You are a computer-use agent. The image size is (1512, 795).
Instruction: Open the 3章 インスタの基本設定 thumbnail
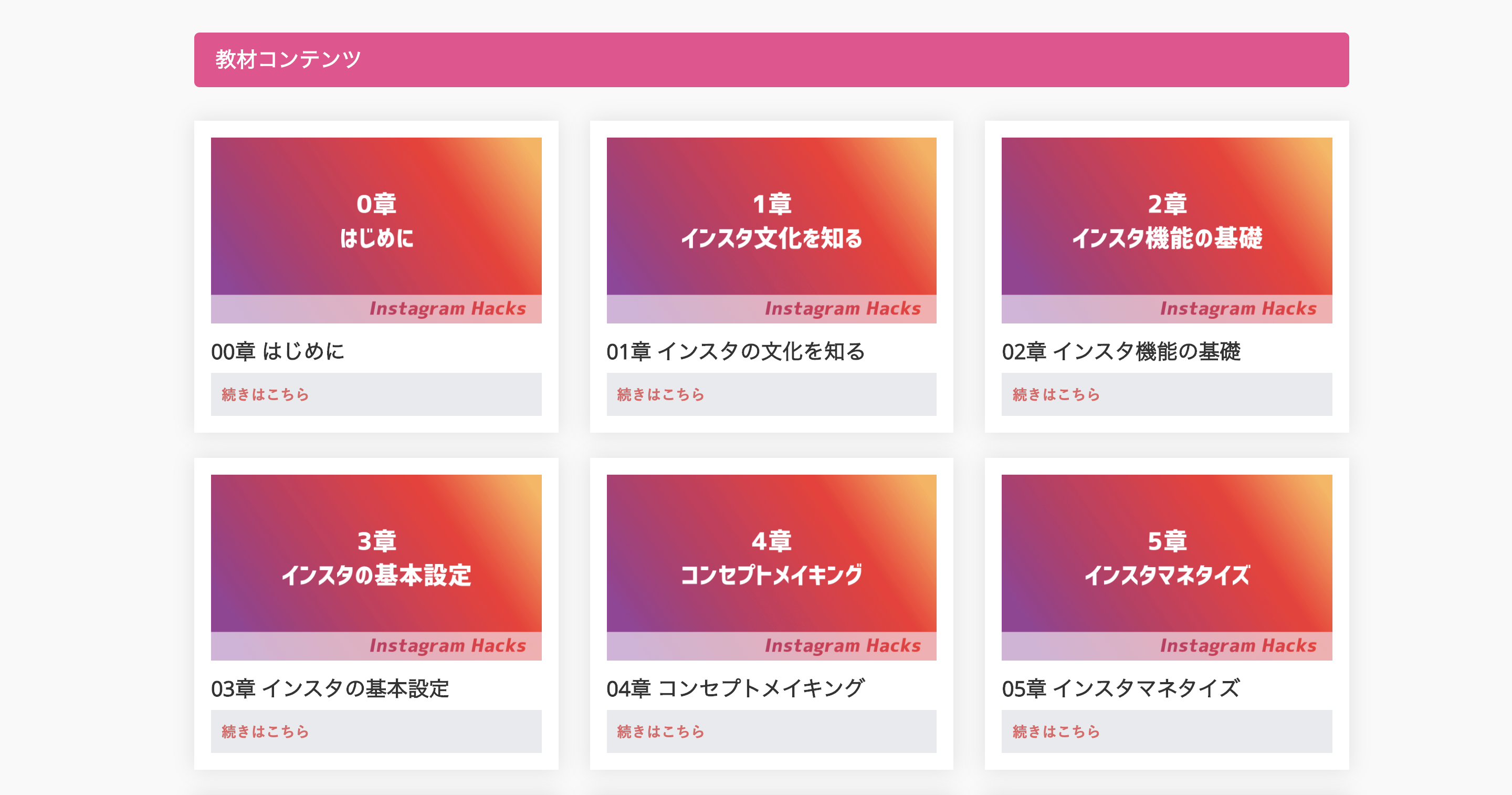click(x=376, y=567)
